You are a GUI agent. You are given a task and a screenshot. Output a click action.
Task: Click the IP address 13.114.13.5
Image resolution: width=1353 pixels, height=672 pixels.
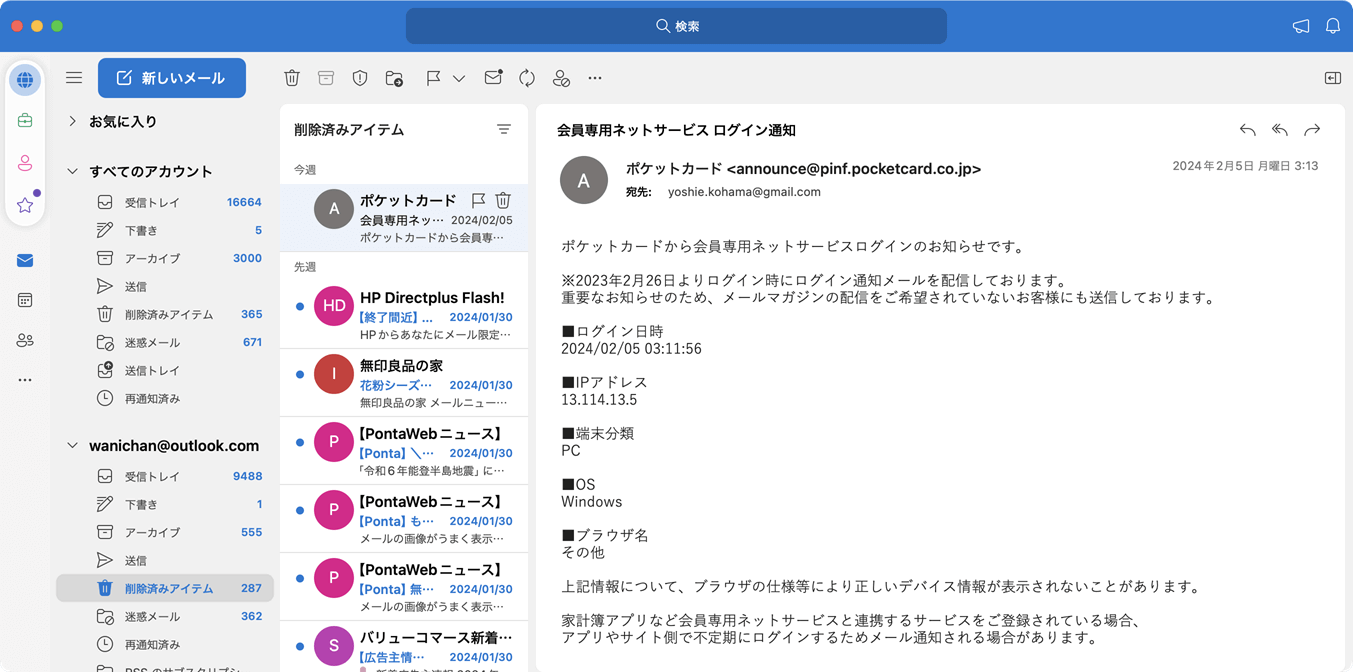tap(599, 400)
